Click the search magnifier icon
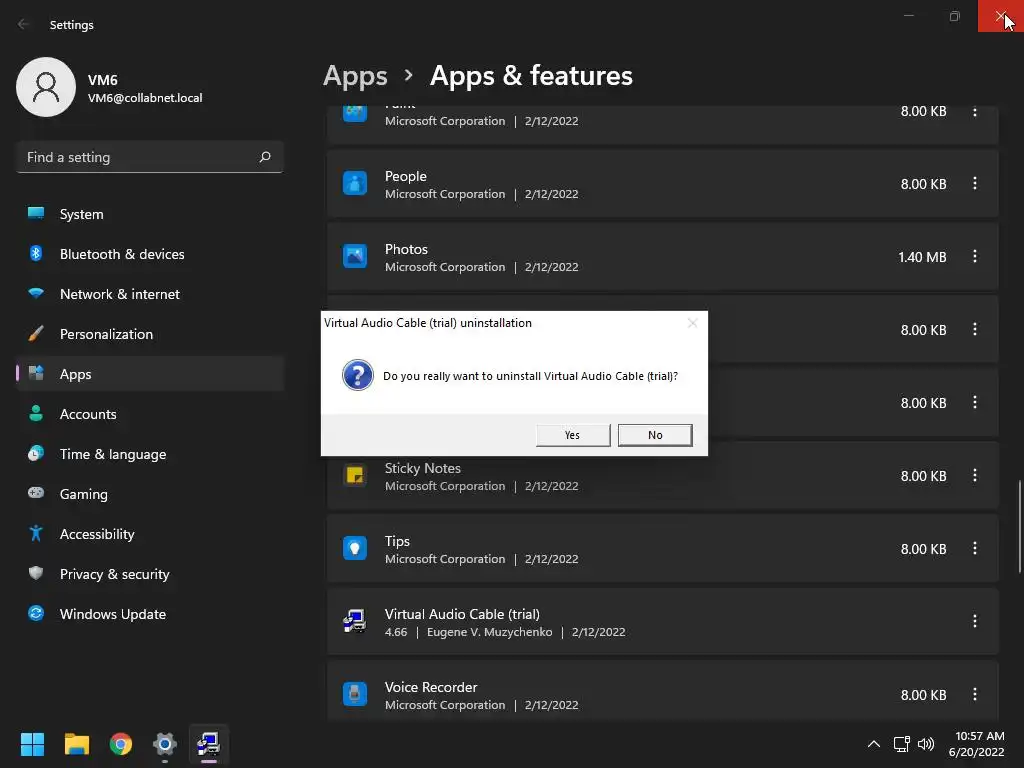Screen dimensions: 1024x768 264,157
